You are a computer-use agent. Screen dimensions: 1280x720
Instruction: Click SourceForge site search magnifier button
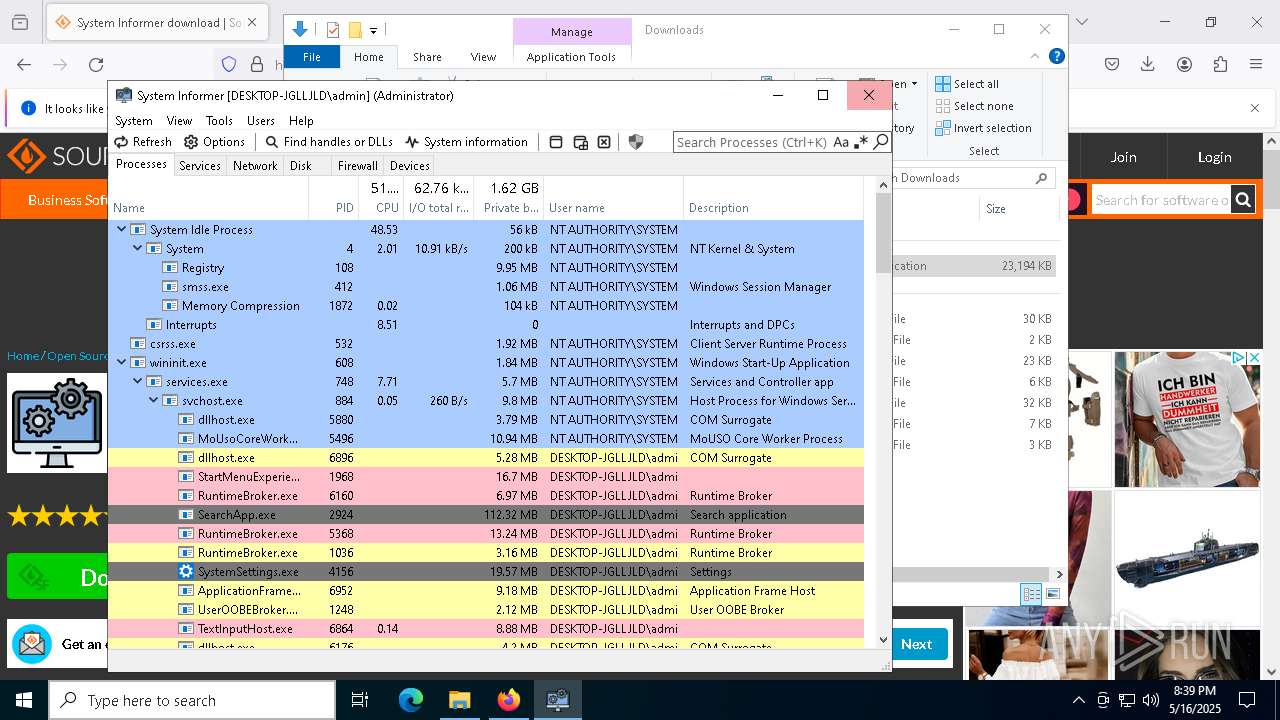tap(1243, 200)
